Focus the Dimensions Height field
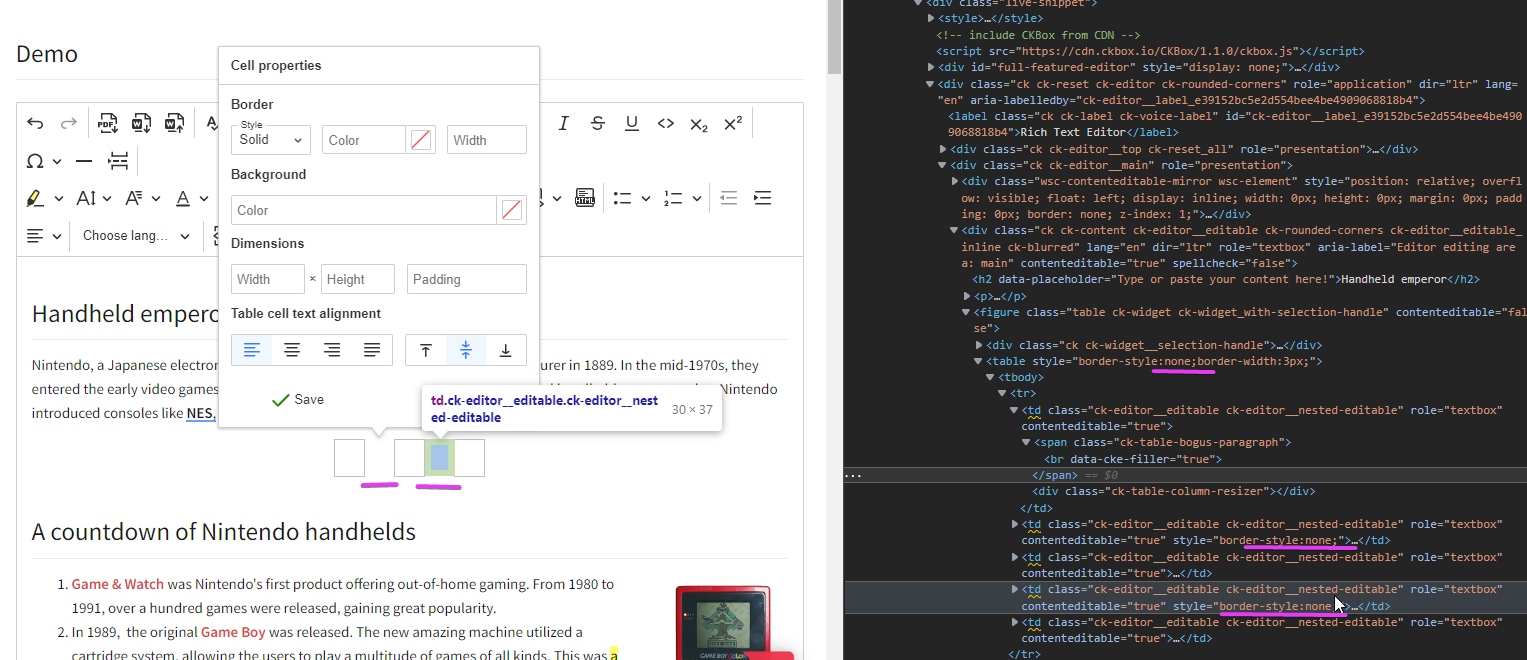Image resolution: width=1527 pixels, height=660 pixels. [358, 279]
